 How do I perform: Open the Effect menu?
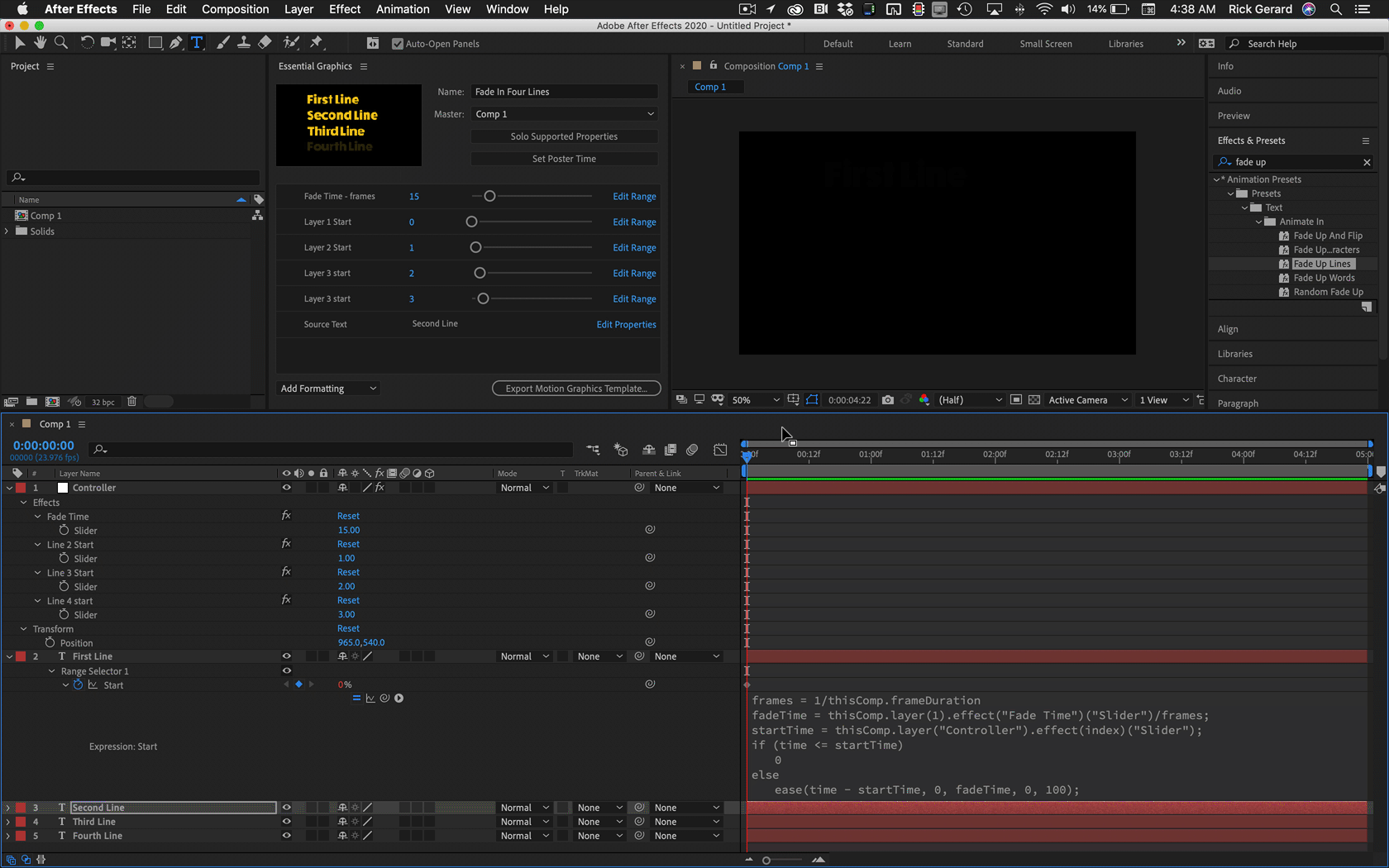(x=345, y=9)
